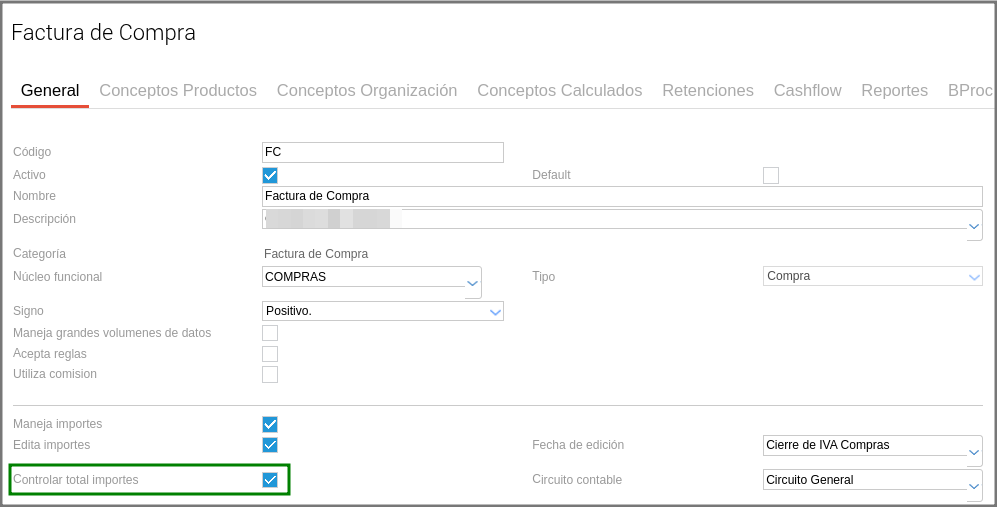Open the Conceptos Organización tab

click(367, 91)
